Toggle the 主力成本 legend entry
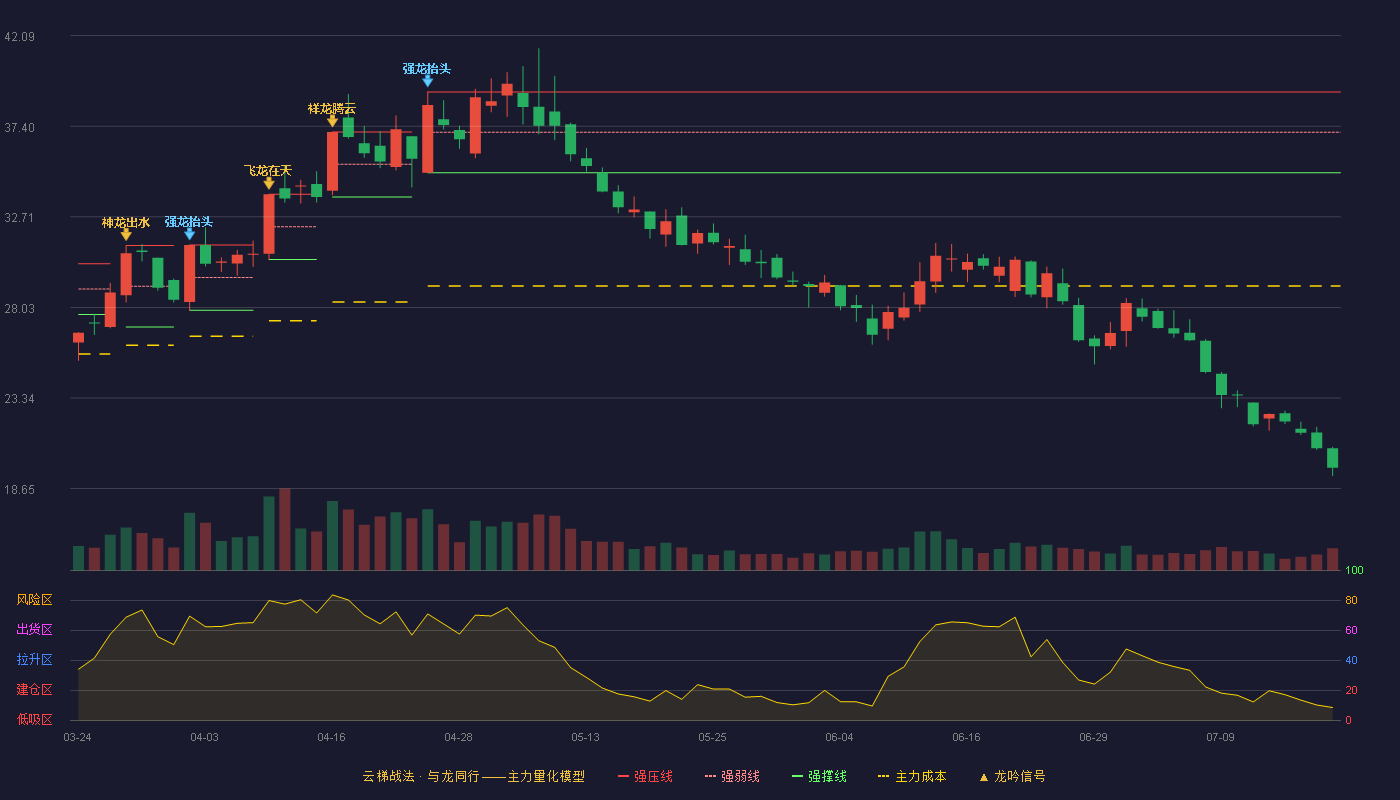Image resolution: width=1400 pixels, height=800 pixels. 911,776
